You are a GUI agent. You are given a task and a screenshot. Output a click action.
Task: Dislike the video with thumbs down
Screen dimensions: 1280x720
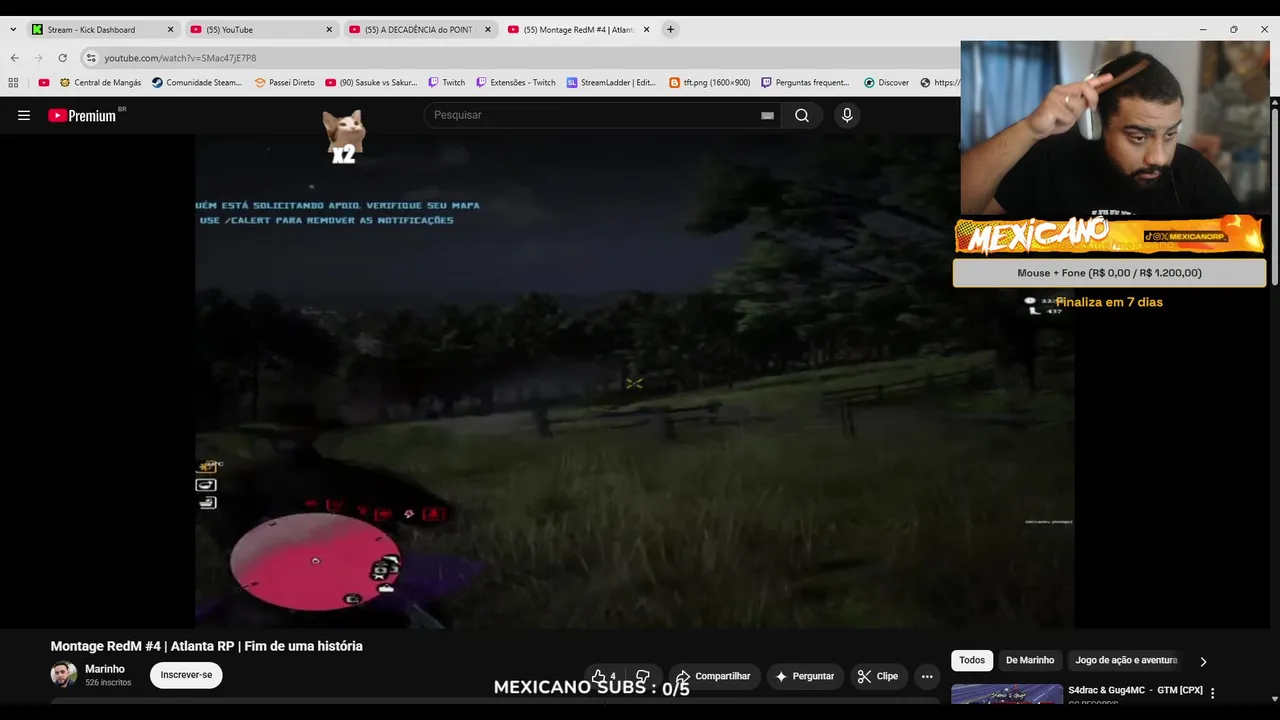click(643, 676)
